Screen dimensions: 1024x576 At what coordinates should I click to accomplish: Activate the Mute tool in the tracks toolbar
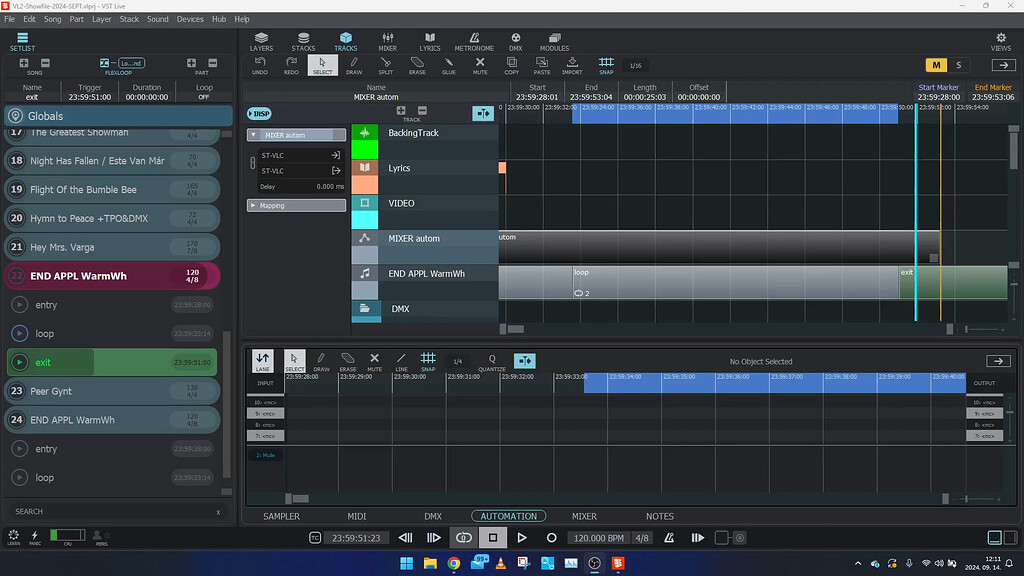coord(481,65)
